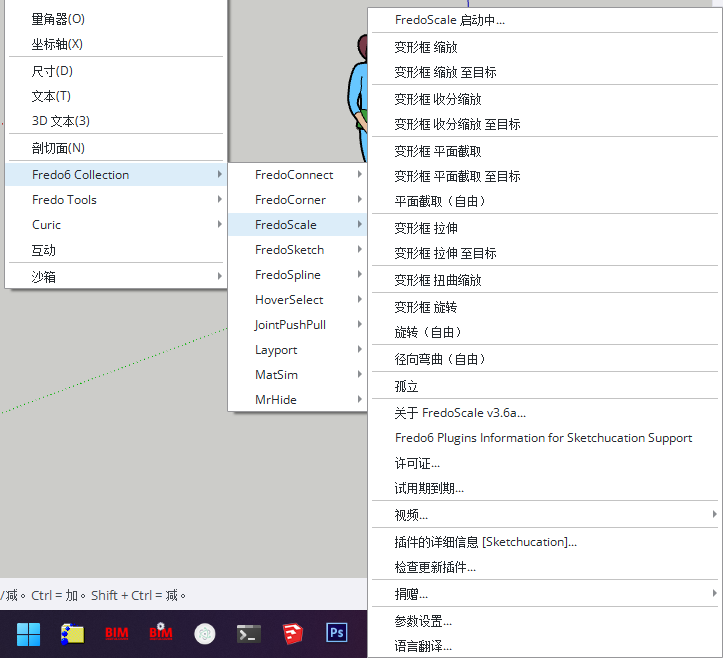Open the first red BIM taskbar icon
The image size is (723, 658).
pyautogui.click(x=116, y=633)
